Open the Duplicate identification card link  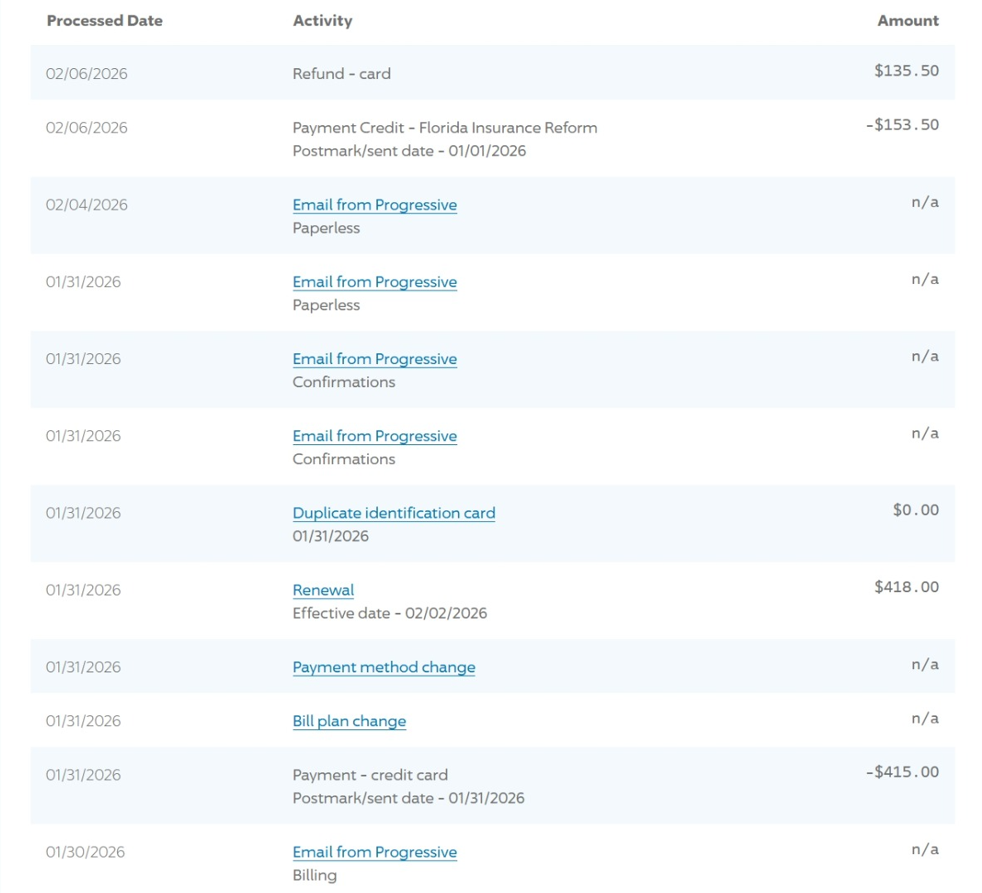coord(393,513)
